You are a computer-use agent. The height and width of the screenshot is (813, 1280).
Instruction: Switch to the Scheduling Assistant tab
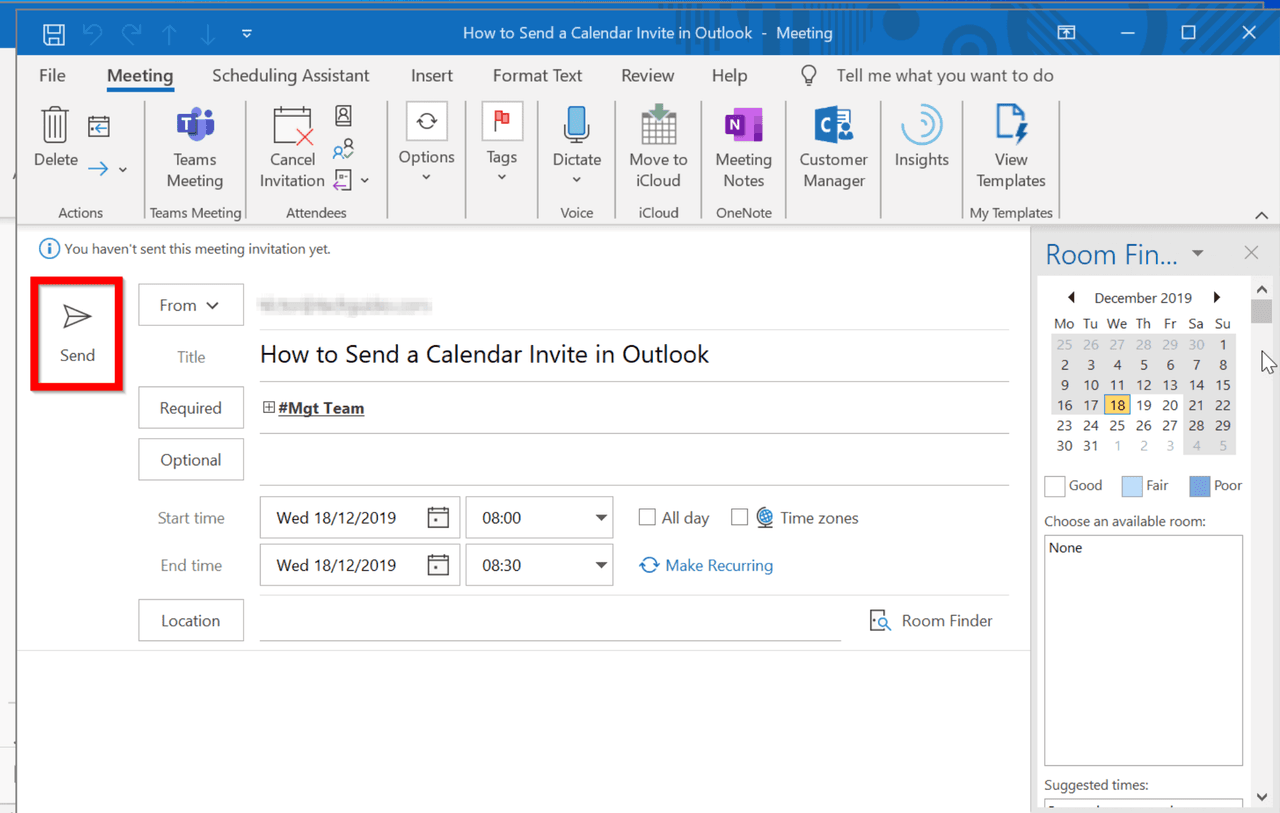point(290,75)
